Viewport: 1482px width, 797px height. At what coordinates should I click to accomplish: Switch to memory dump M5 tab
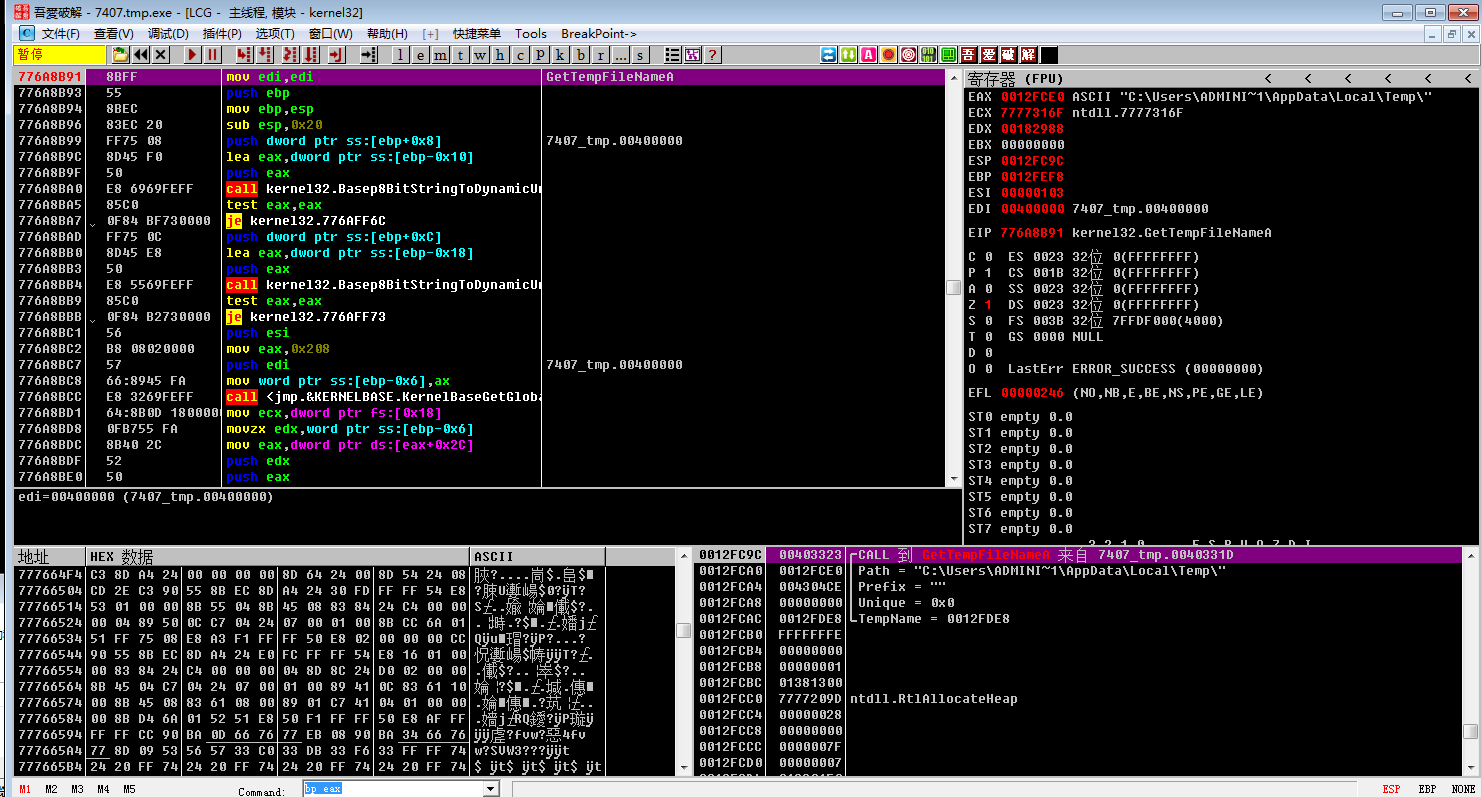[x=129, y=789]
